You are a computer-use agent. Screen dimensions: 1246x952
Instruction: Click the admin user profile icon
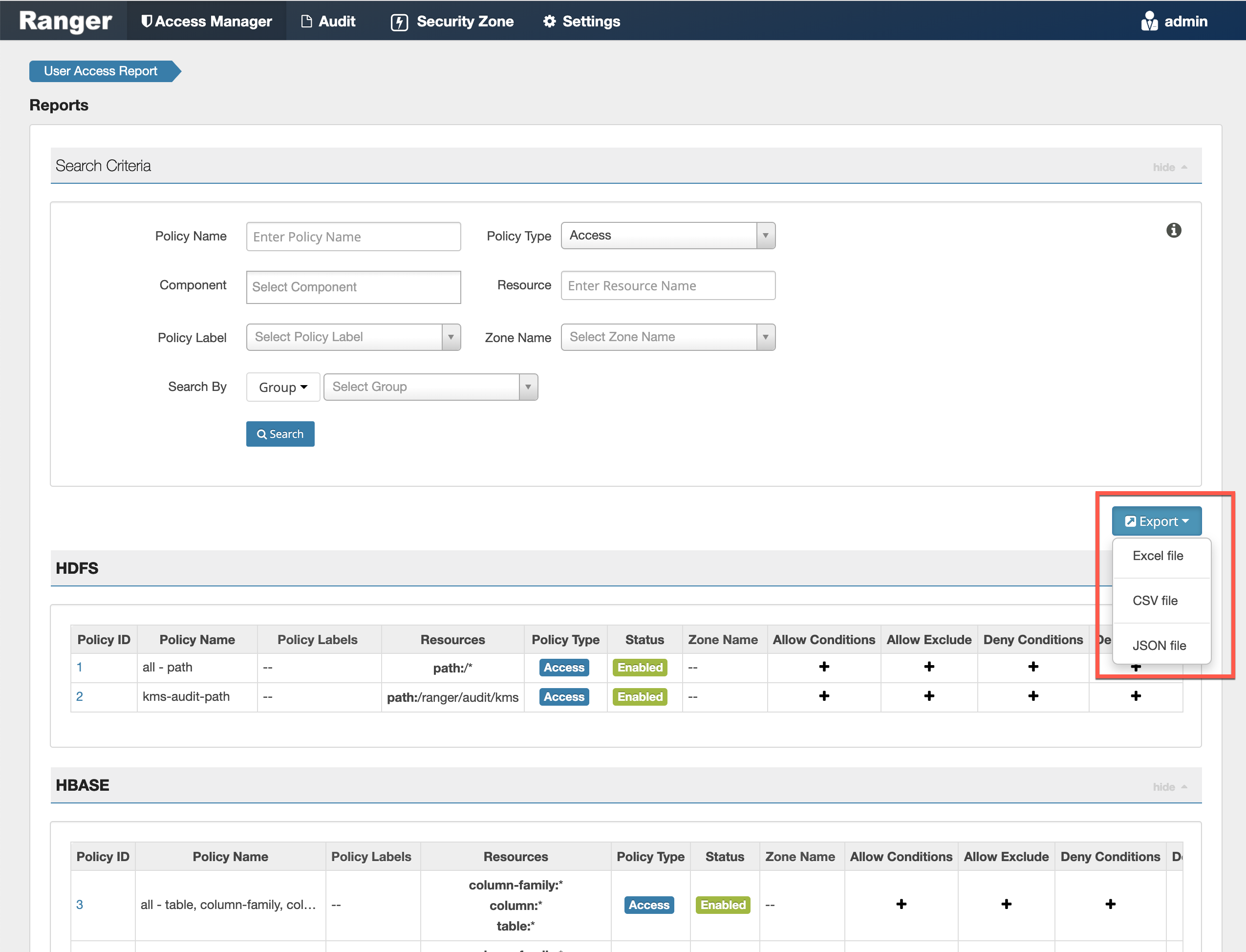(1149, 21)
